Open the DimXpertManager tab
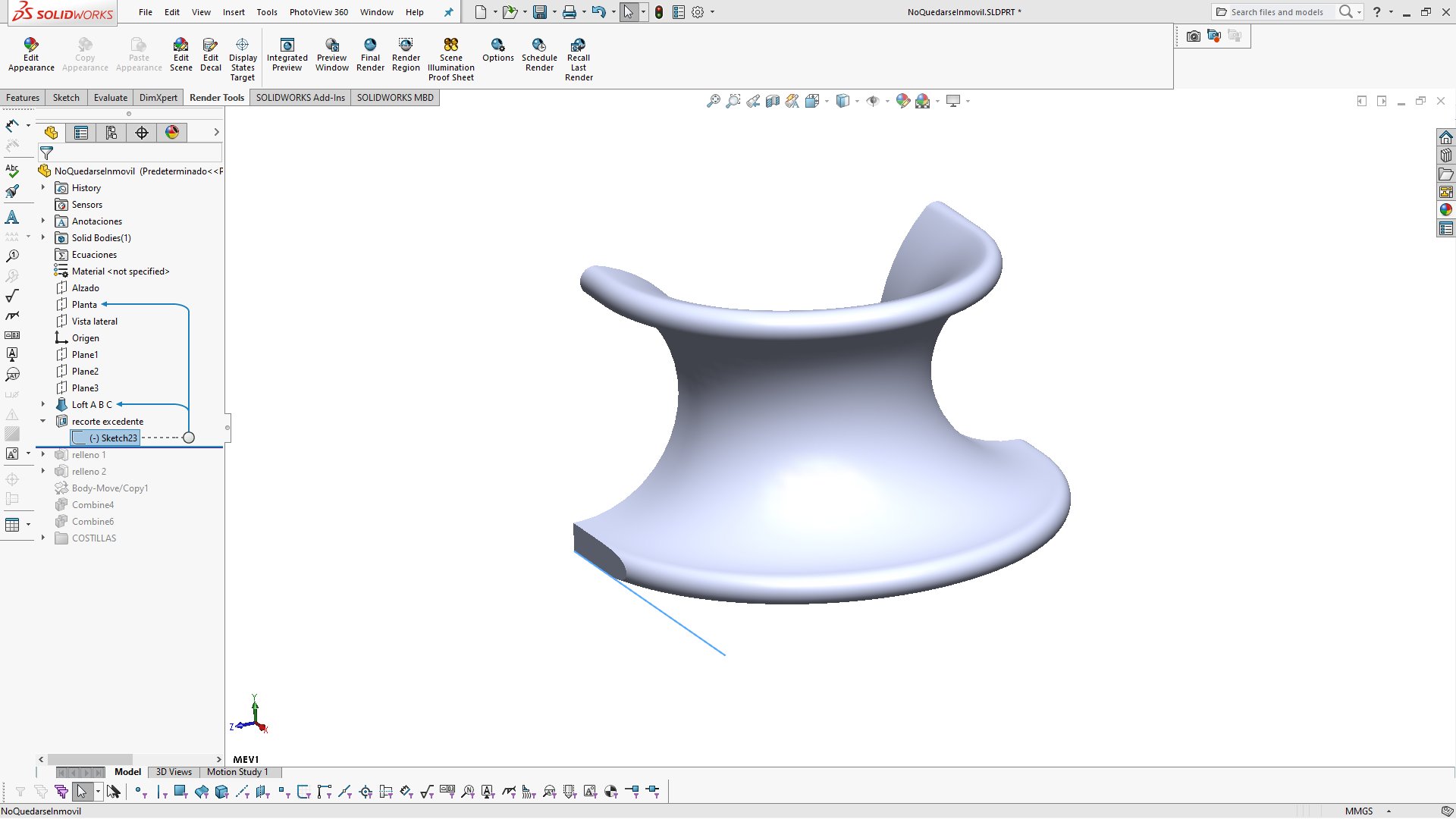 (x=142, y=133)
